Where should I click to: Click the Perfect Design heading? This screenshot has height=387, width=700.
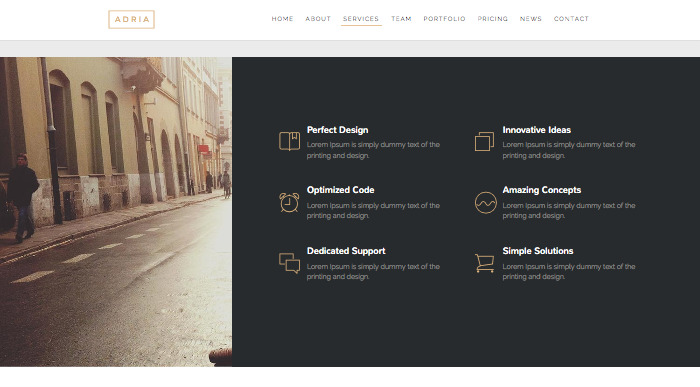coord(338,130)
